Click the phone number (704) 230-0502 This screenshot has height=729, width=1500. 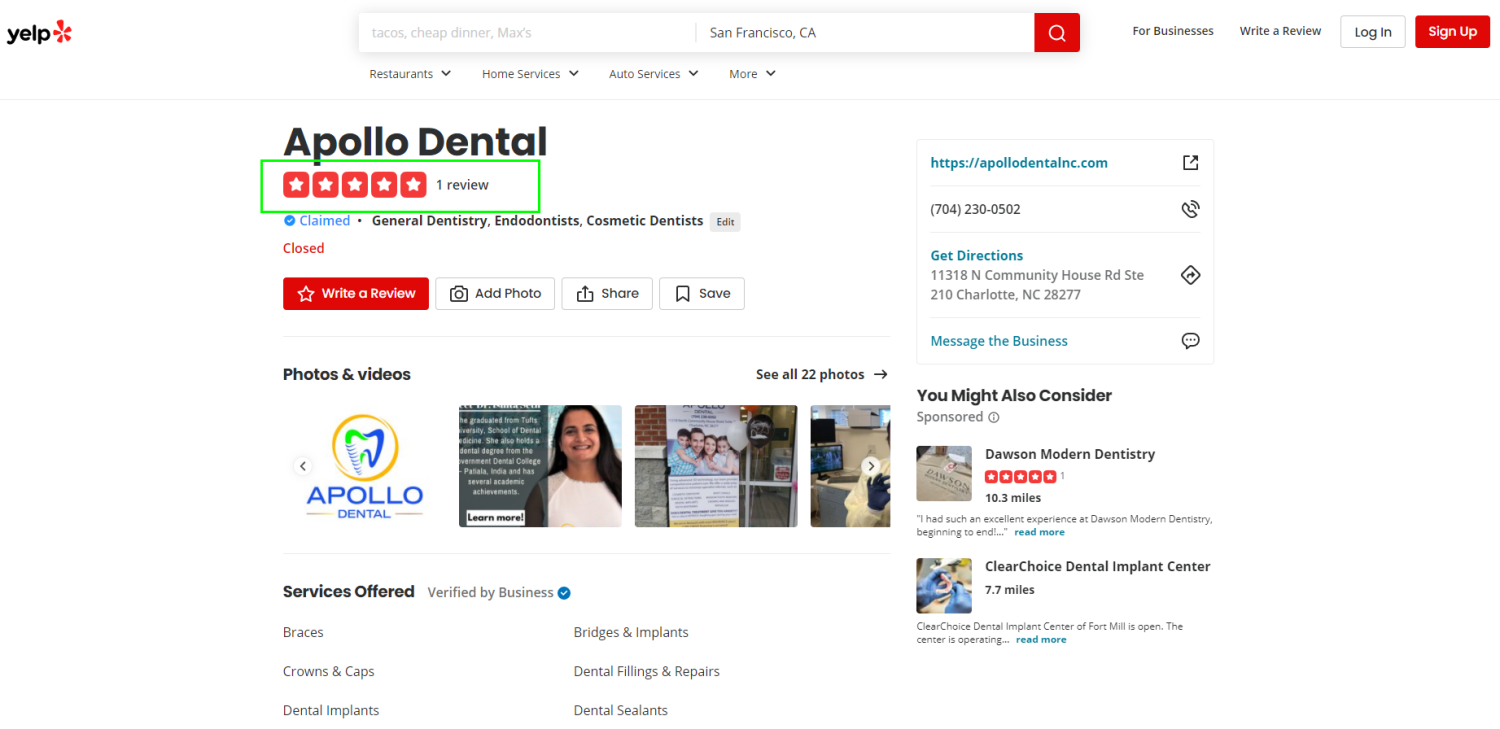point(975,210)
